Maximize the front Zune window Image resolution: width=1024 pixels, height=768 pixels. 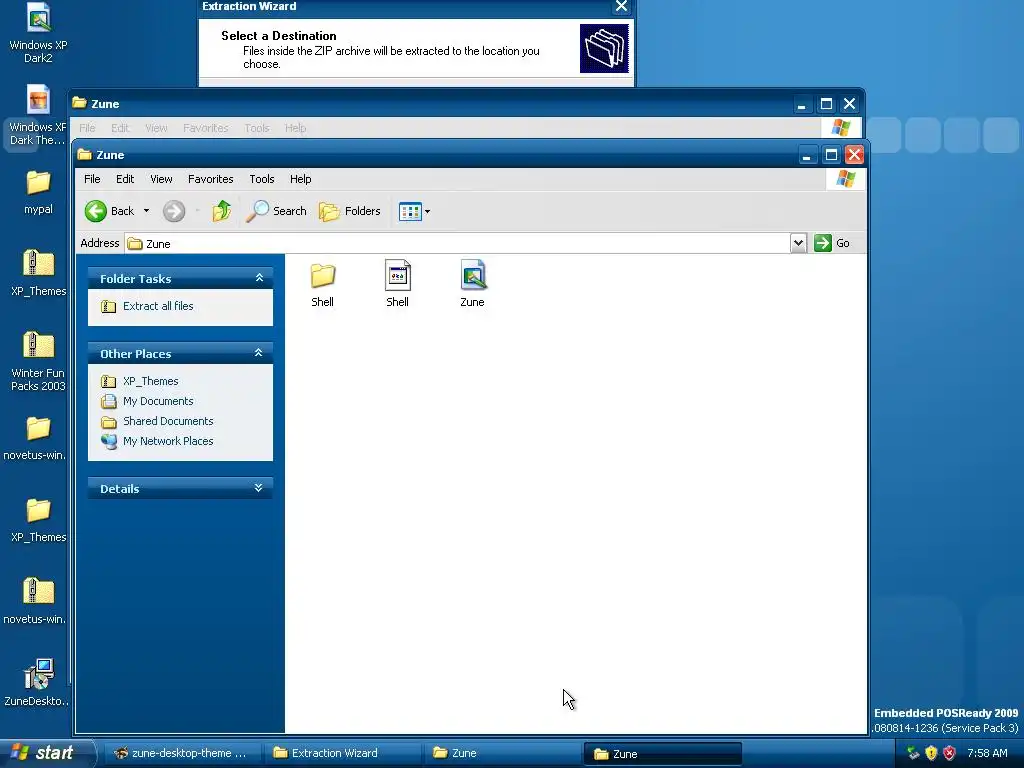tap(831, 155)
